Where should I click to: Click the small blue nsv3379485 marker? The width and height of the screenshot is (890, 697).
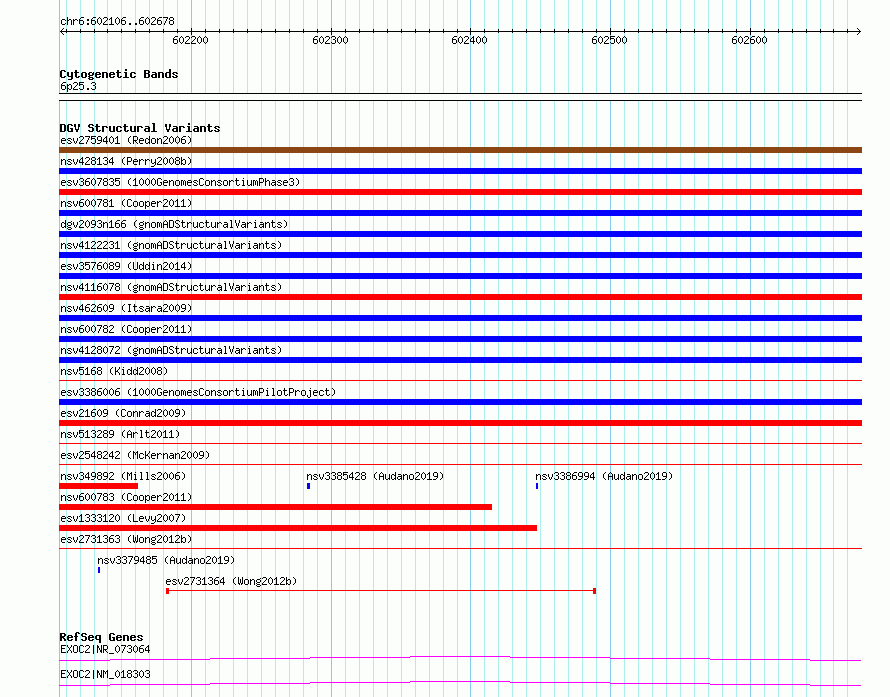coord(99,570)
